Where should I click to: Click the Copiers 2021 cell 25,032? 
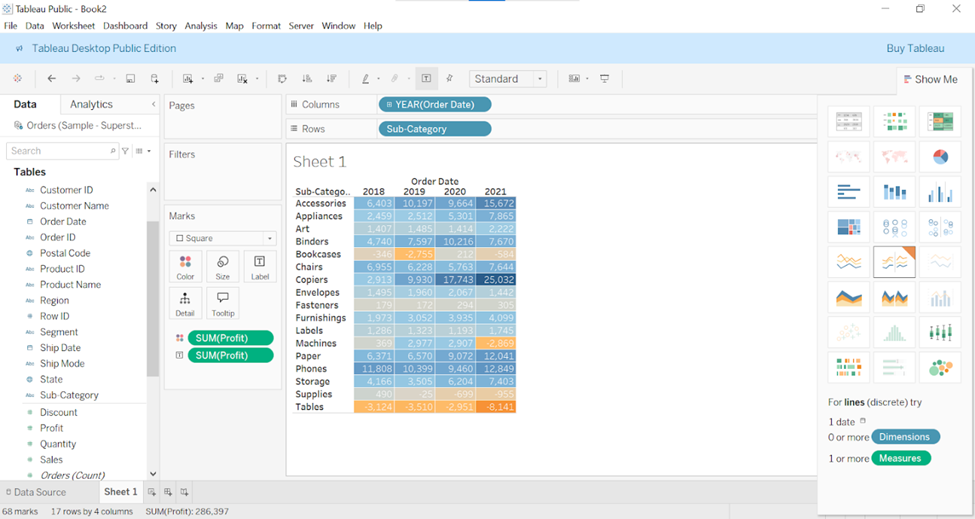point(496,280)
